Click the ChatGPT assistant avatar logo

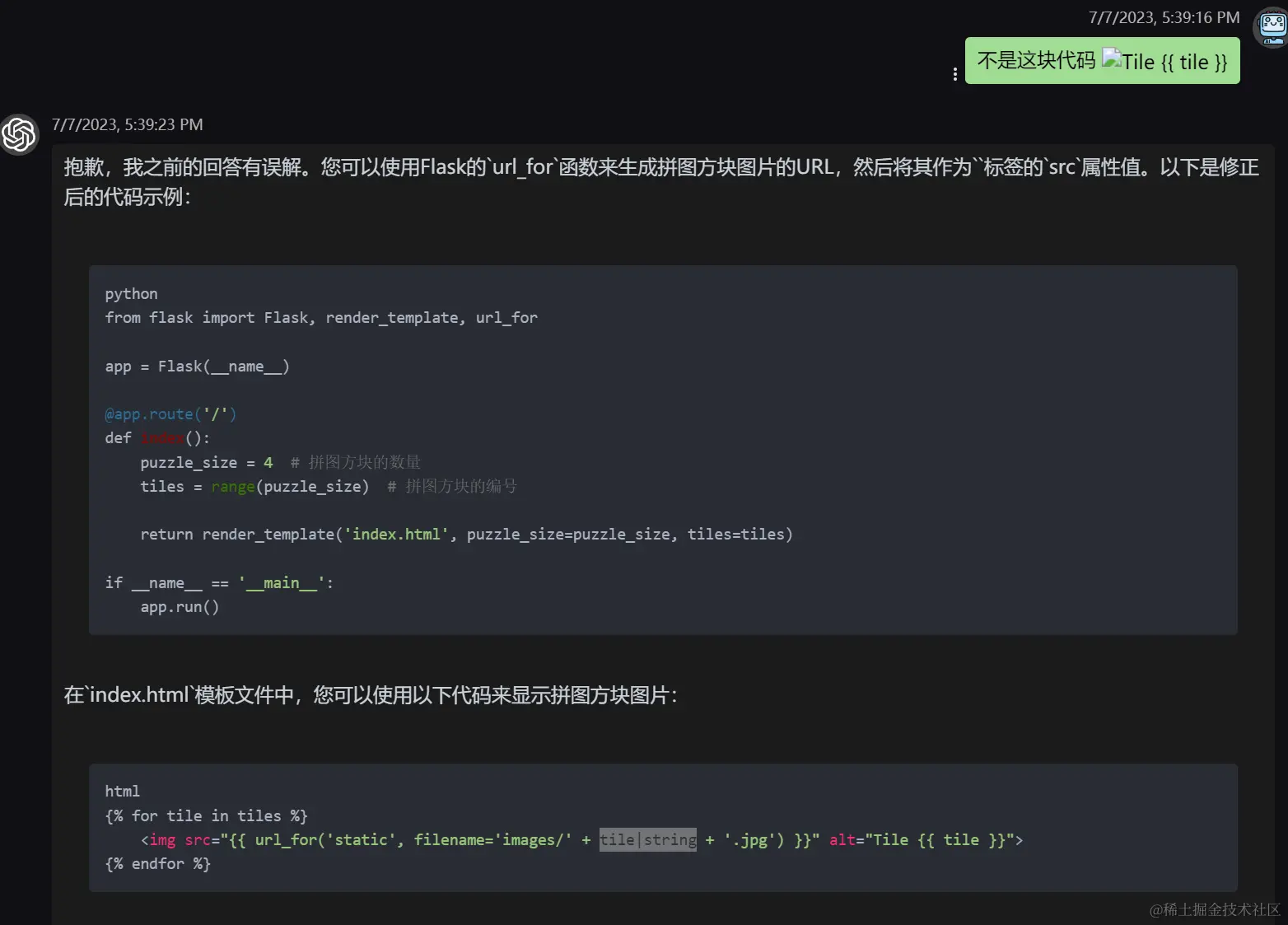coord(19,134)
